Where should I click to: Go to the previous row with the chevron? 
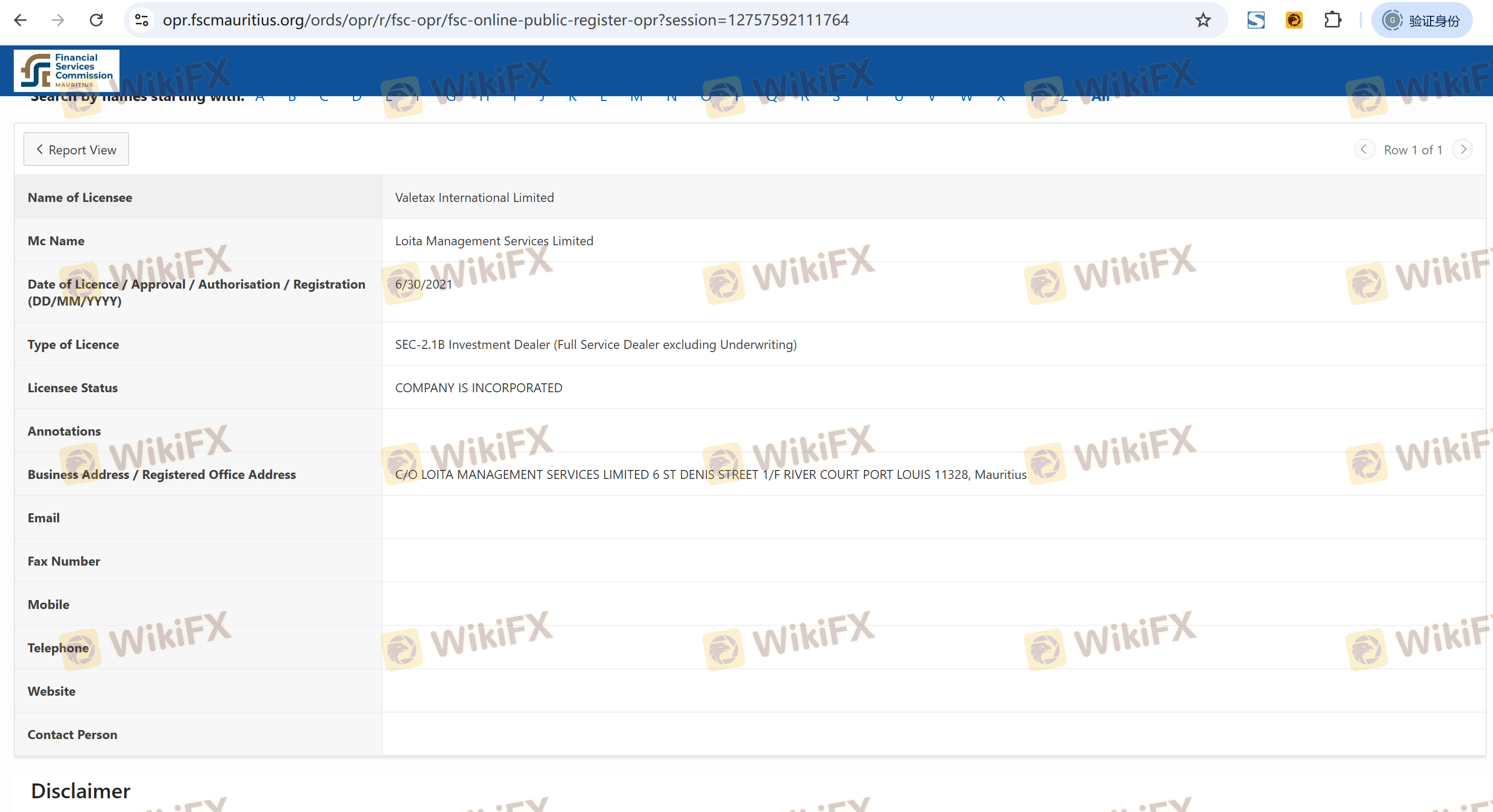1364,150
